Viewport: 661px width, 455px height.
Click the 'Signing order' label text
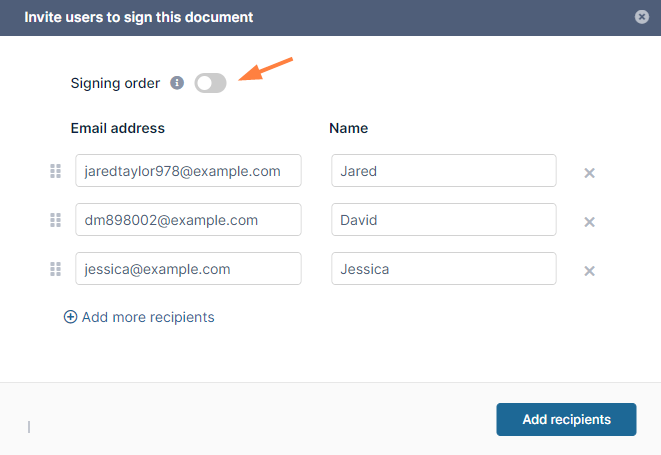115,83
